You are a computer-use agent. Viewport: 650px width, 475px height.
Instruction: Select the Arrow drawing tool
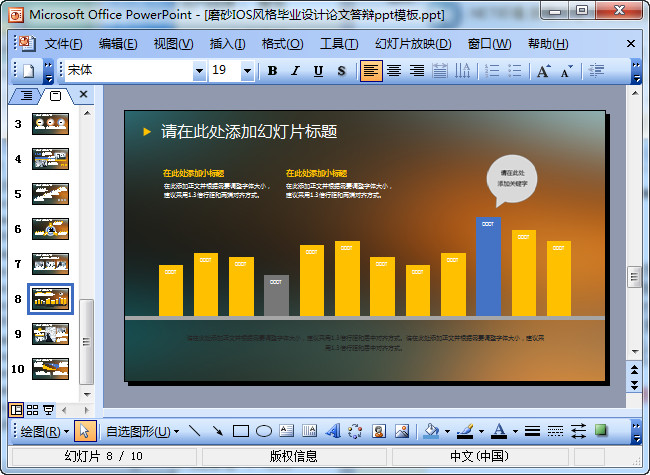tap(217, 431)
